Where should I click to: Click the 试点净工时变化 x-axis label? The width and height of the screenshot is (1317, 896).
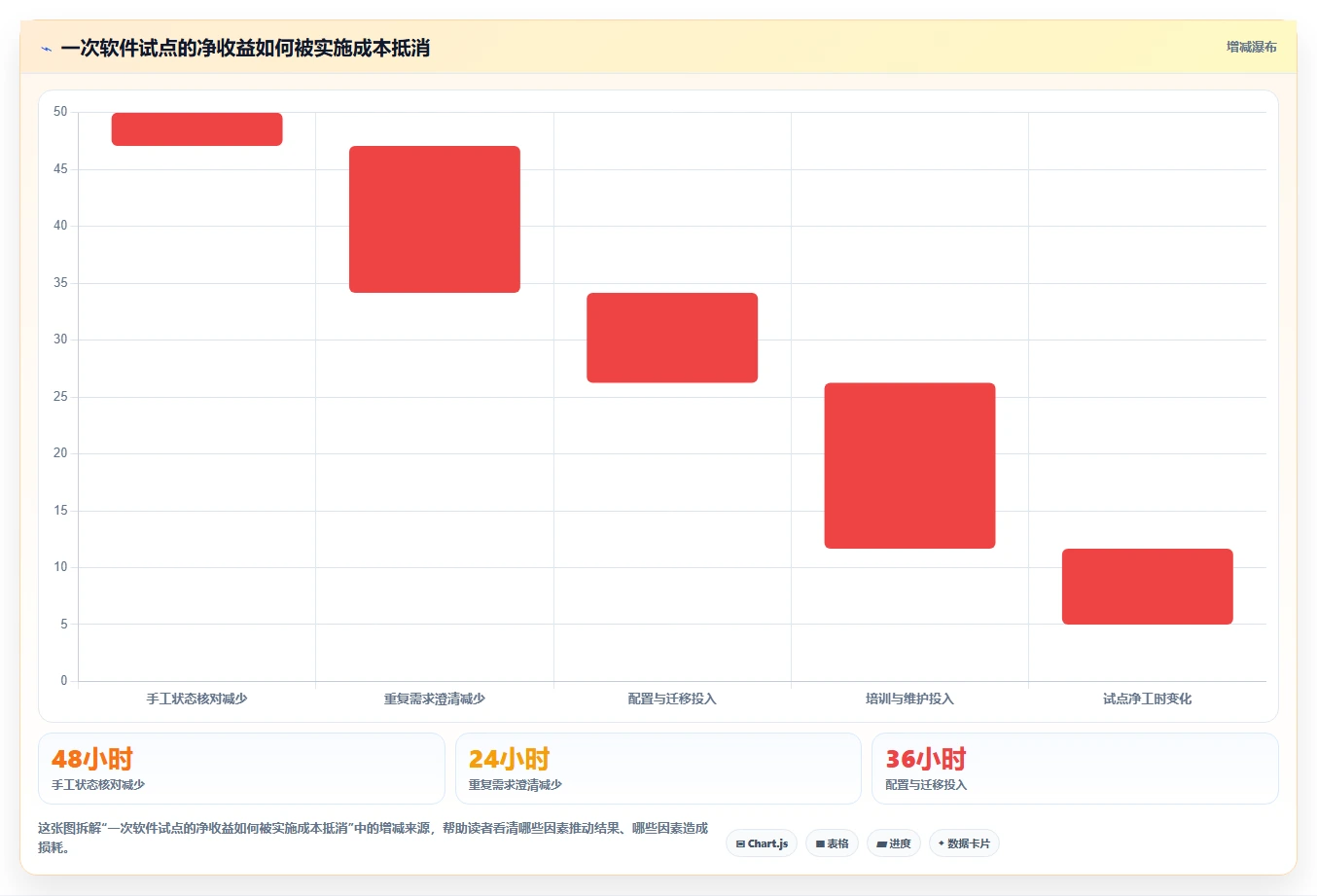pos(1148,699)
